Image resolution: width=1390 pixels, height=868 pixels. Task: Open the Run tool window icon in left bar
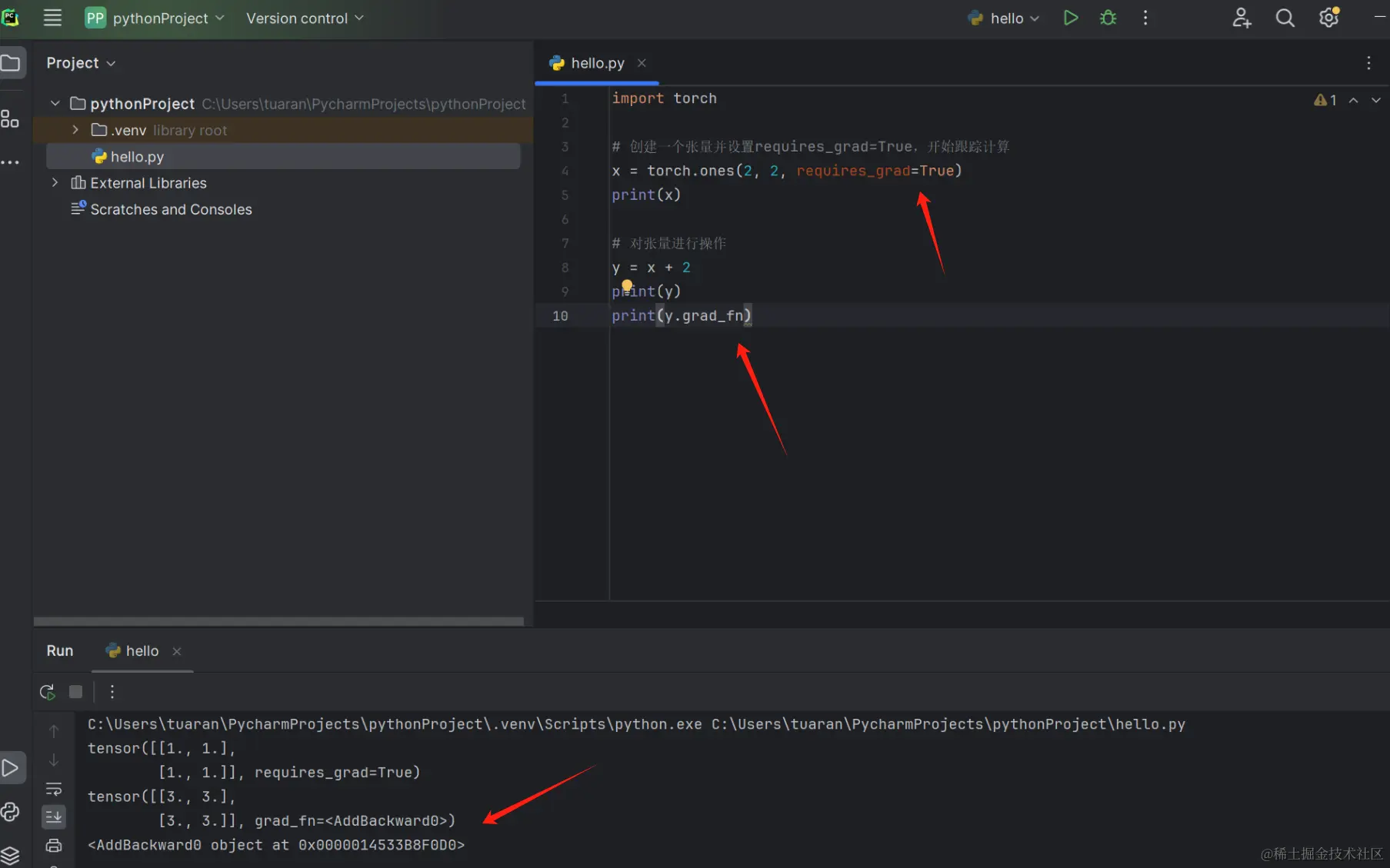pyautogui.click(x=11, y=767)
